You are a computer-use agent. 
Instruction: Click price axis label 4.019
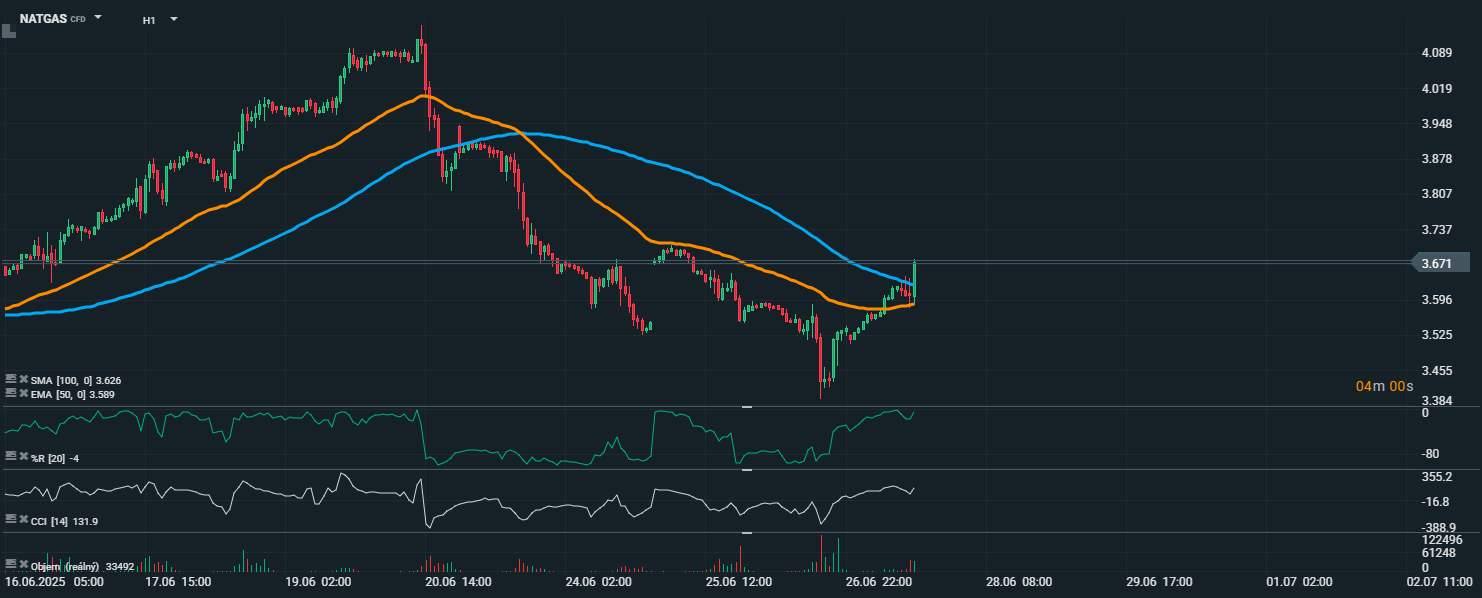pos(1436,88)
